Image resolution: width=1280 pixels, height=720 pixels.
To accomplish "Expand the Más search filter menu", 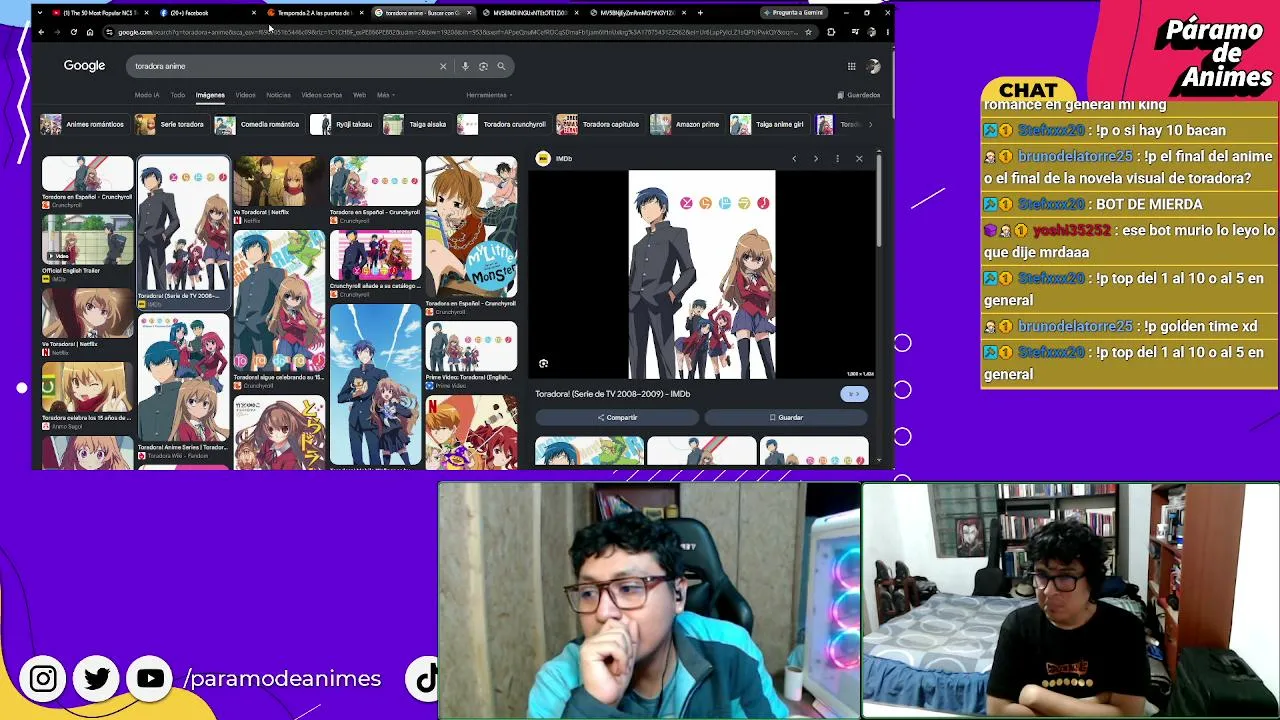I will pyautogui.click(x=385, y=95).
